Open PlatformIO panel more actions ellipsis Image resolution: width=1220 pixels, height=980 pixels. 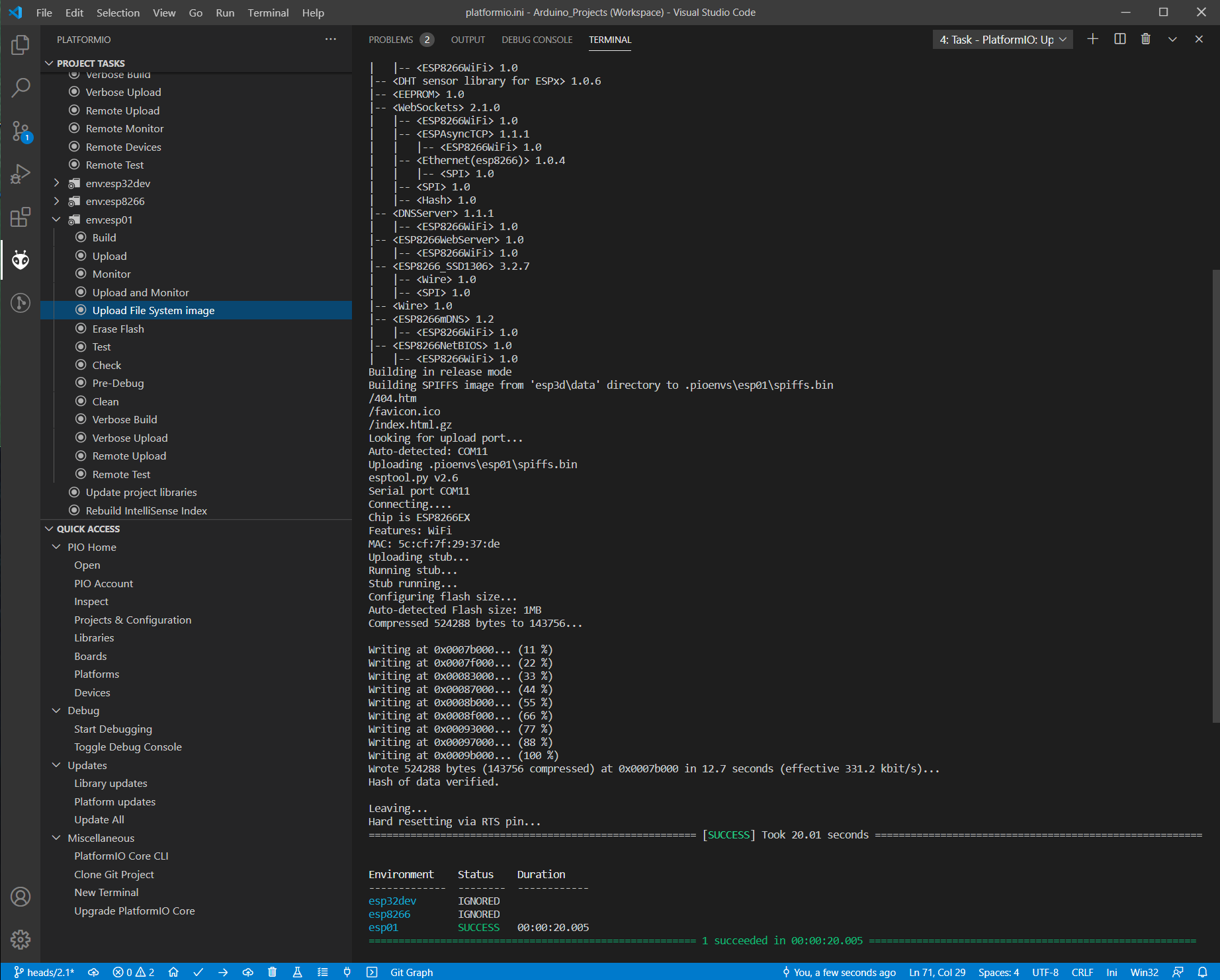tap(331, 40)
